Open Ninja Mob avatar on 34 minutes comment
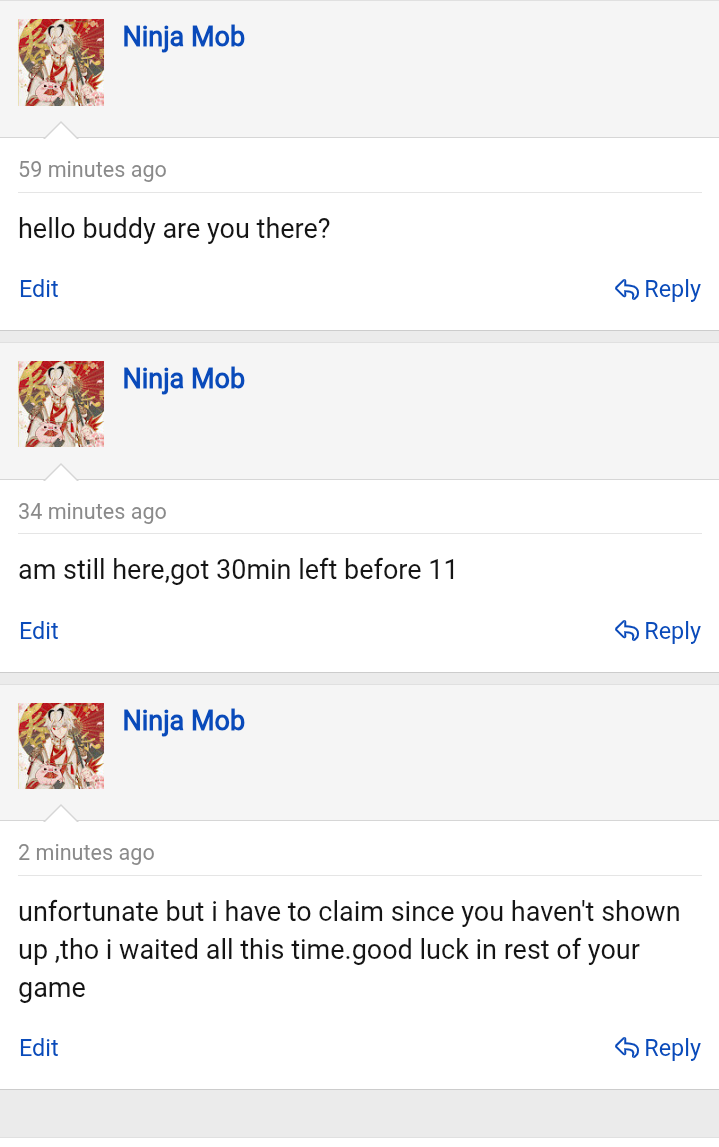This screenshot has width=719, height=1147. coord(61,404)
